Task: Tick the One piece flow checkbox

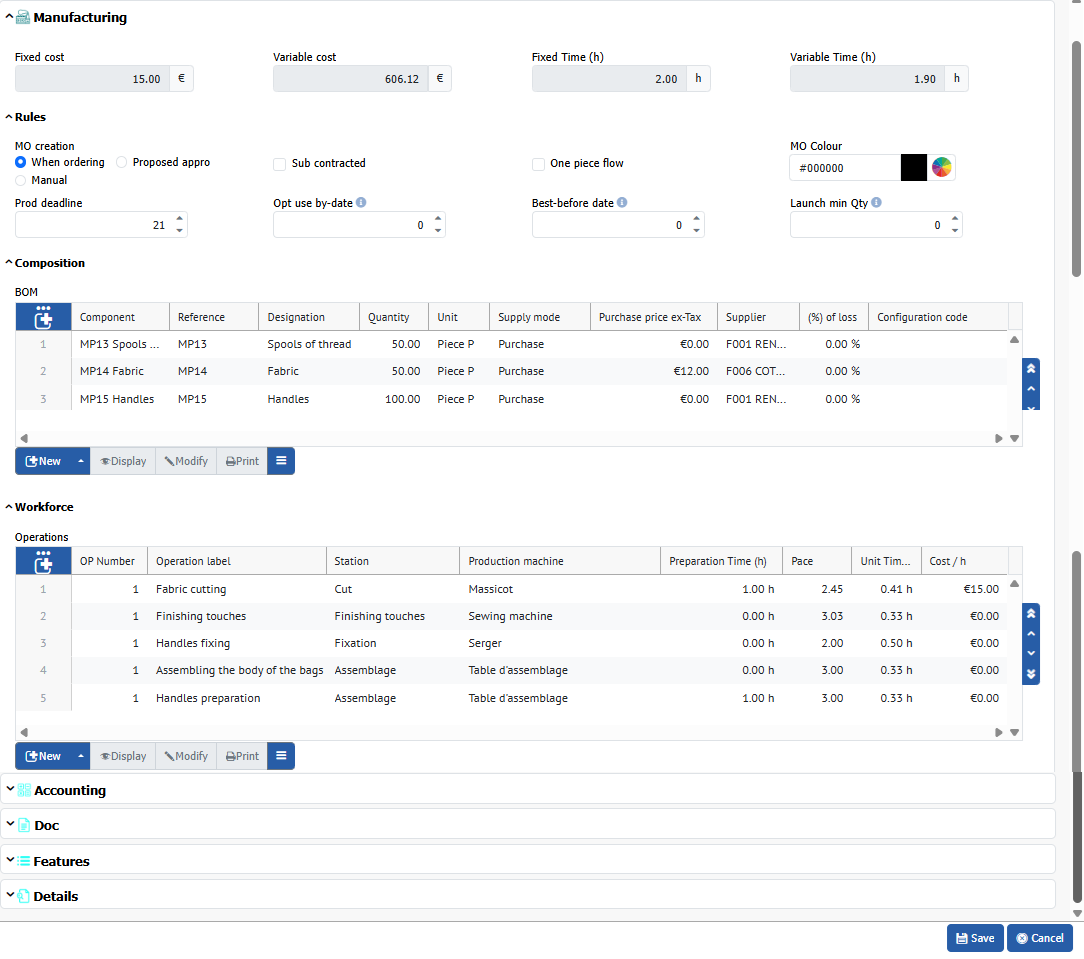Action: [539, 164]
